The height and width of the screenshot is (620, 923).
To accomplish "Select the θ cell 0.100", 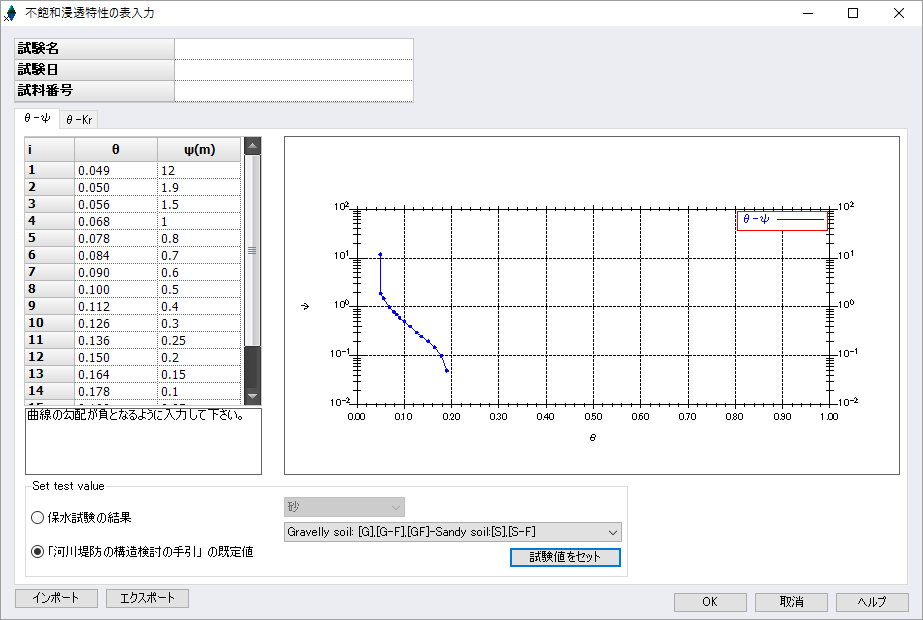I will 116,290.
